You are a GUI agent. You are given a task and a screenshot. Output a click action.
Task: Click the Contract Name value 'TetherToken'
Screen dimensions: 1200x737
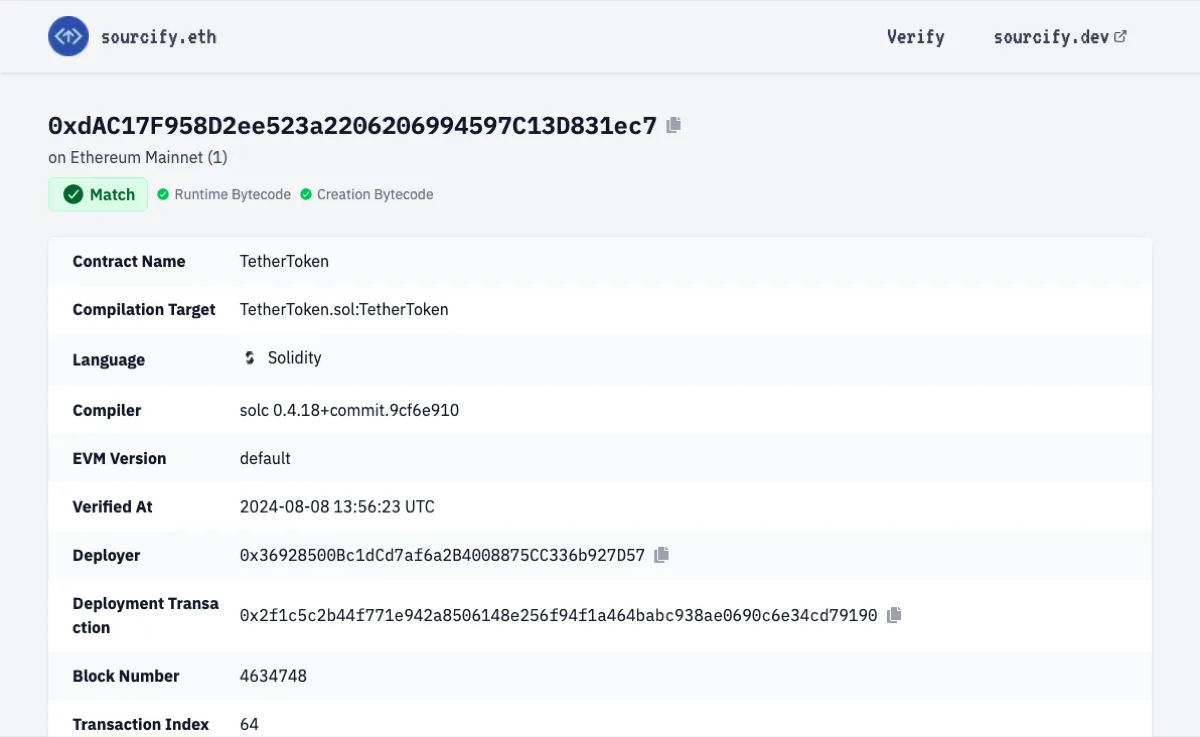point(284,261)
